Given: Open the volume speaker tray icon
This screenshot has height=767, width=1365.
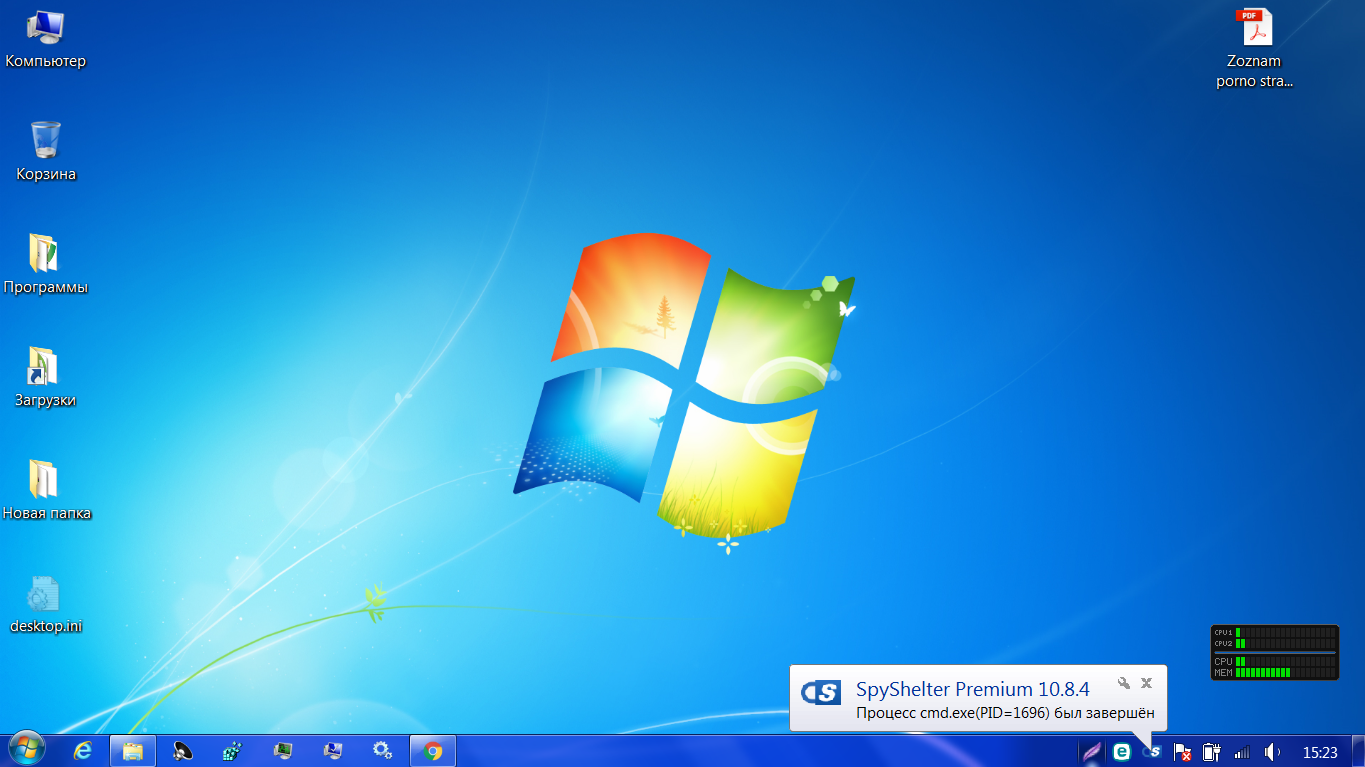Looking at the screenshot, I should pyautogui.click(x=1272, y=751).
